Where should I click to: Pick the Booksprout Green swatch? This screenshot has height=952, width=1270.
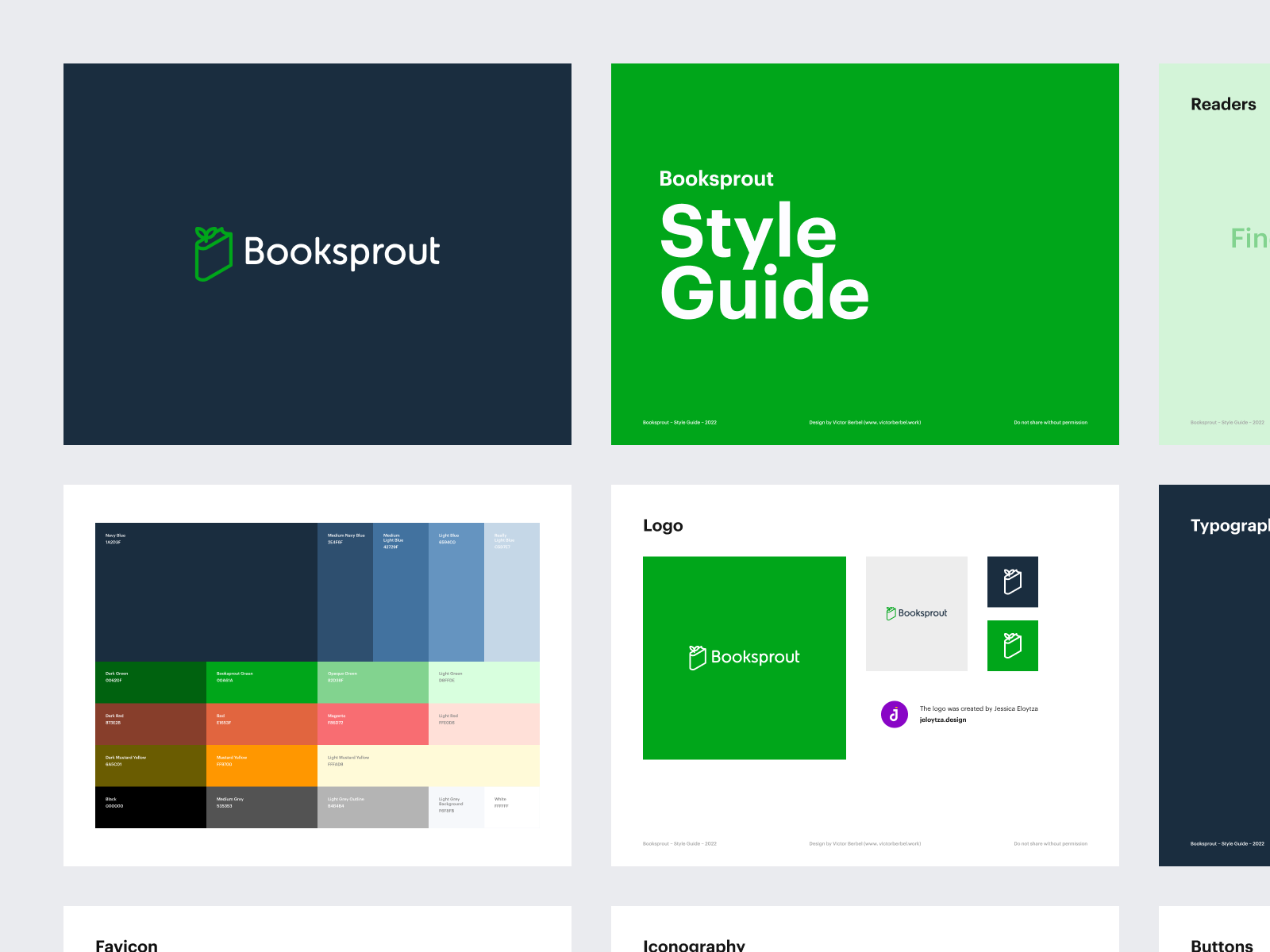(262, 682)
